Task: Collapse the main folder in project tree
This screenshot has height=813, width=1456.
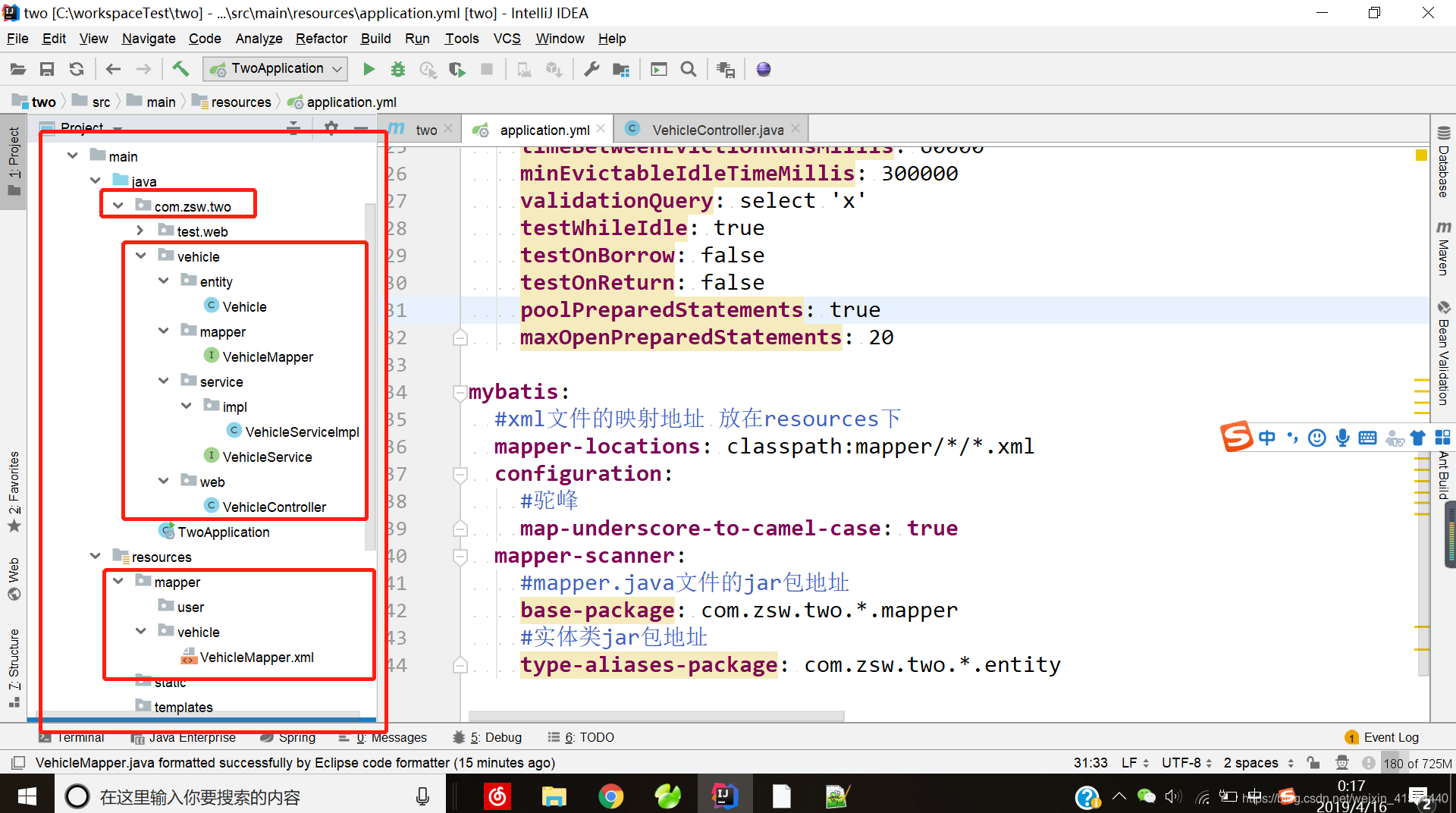Action: point(73,155)
